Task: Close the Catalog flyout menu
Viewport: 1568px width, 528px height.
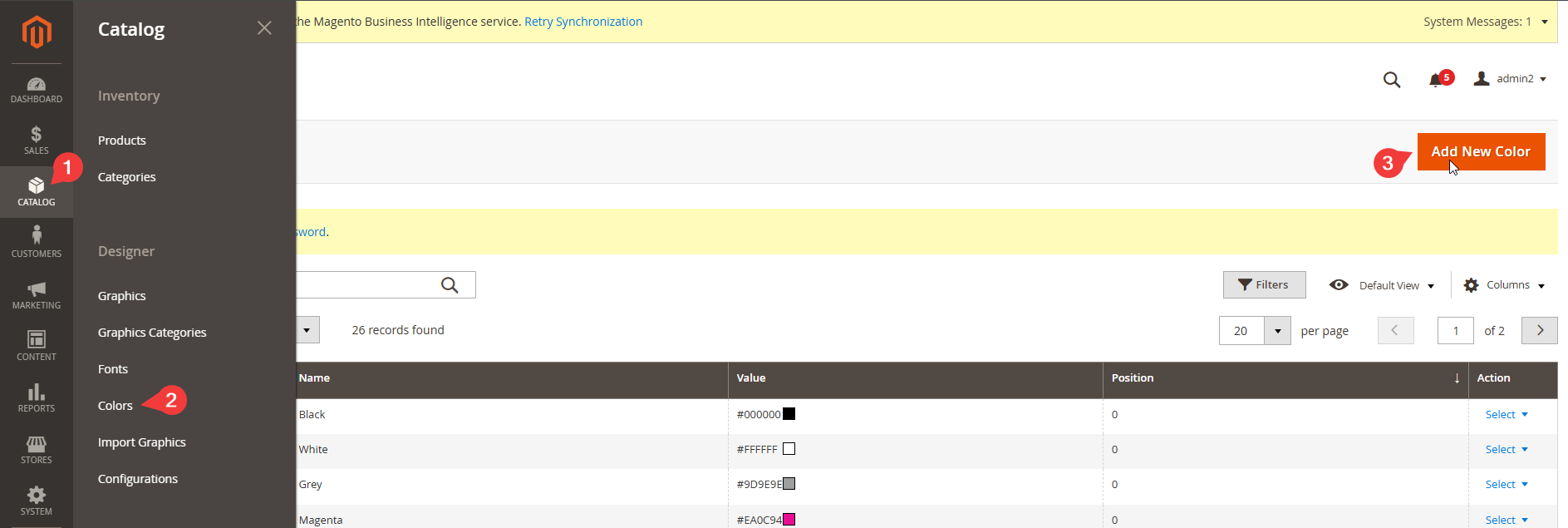Action: click(264, 28)
